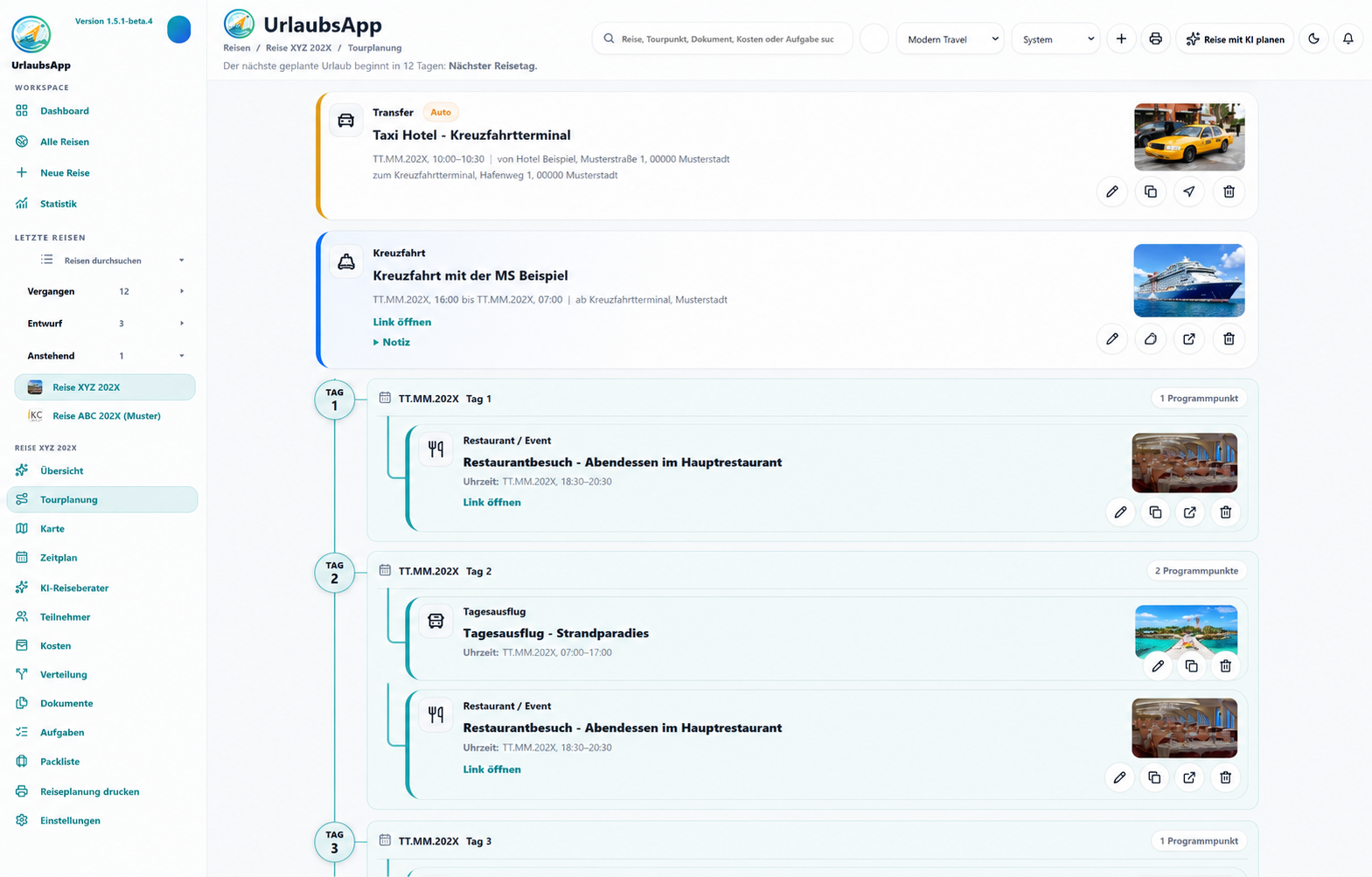
Task: Open the KI-Reiseberater section
Action: (x=74, y=588)
